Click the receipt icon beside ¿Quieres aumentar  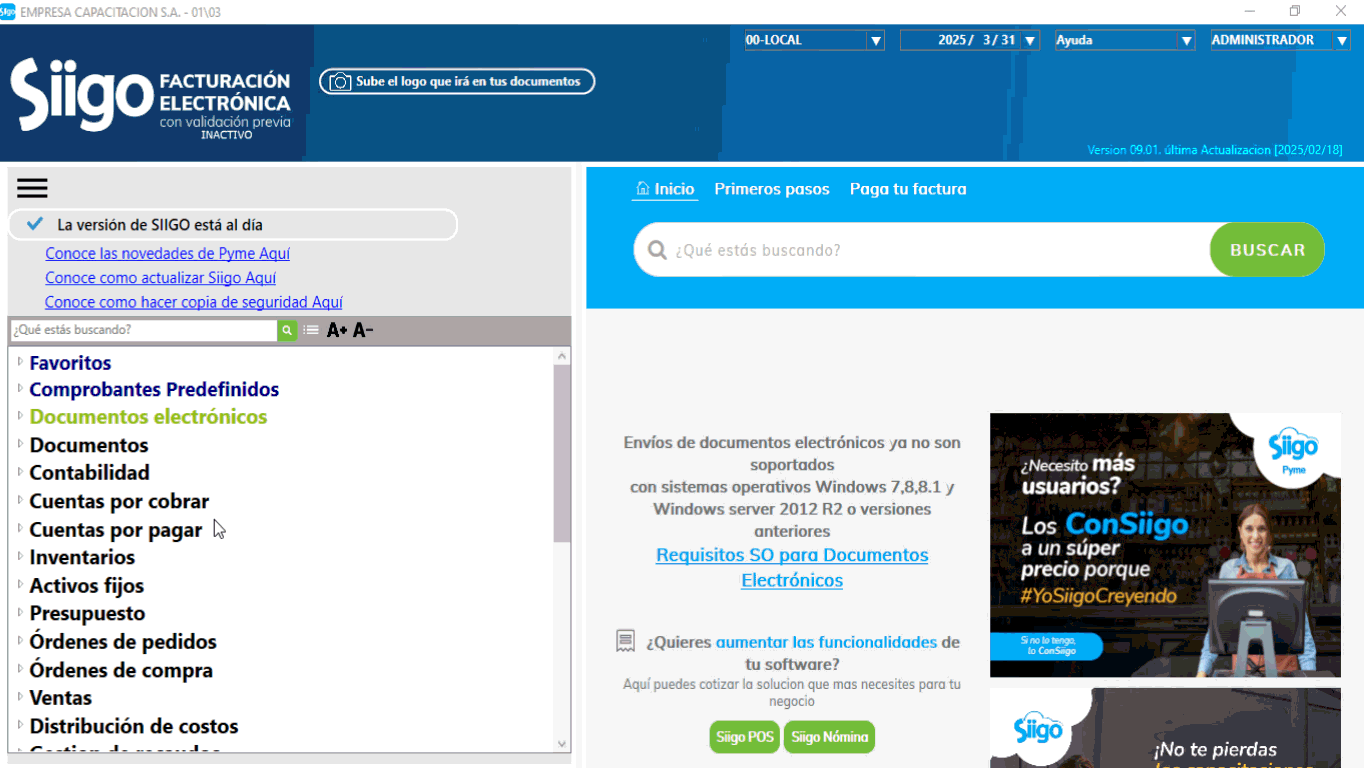pyautogui.click(x=626, y=641)
